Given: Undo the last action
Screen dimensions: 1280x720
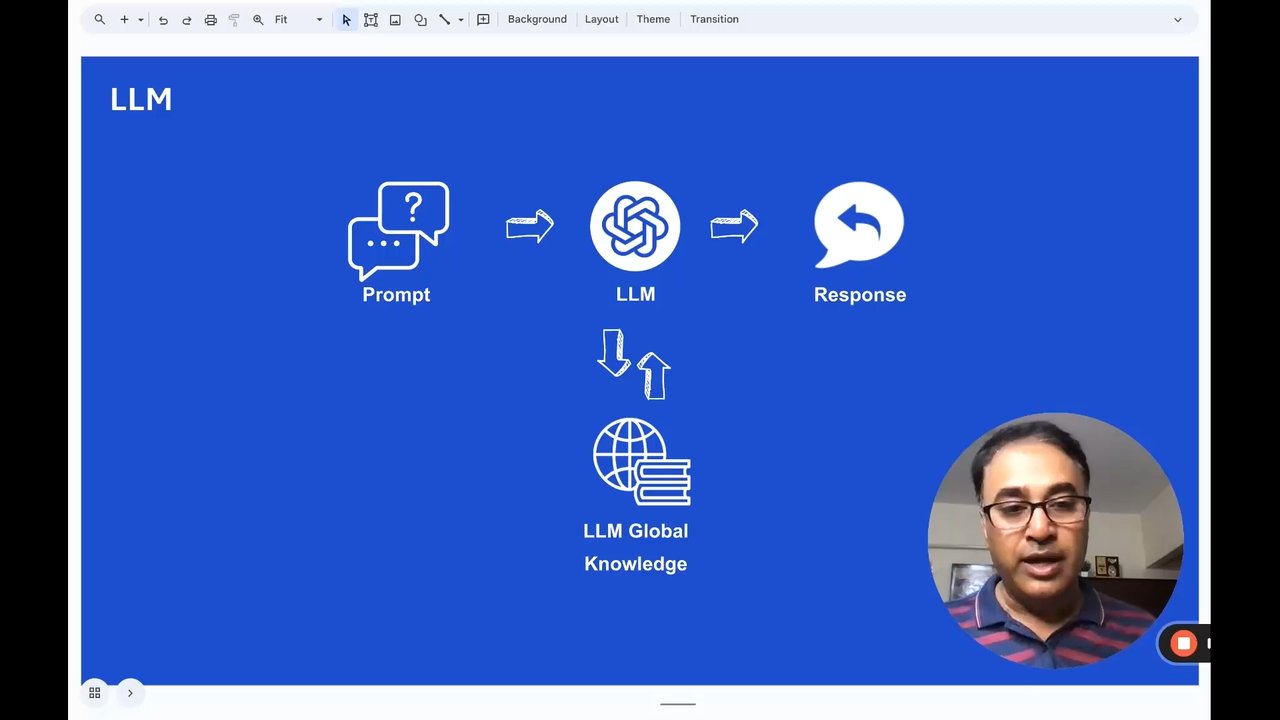Looking at the screenshot, I should (x=163, y=20).
